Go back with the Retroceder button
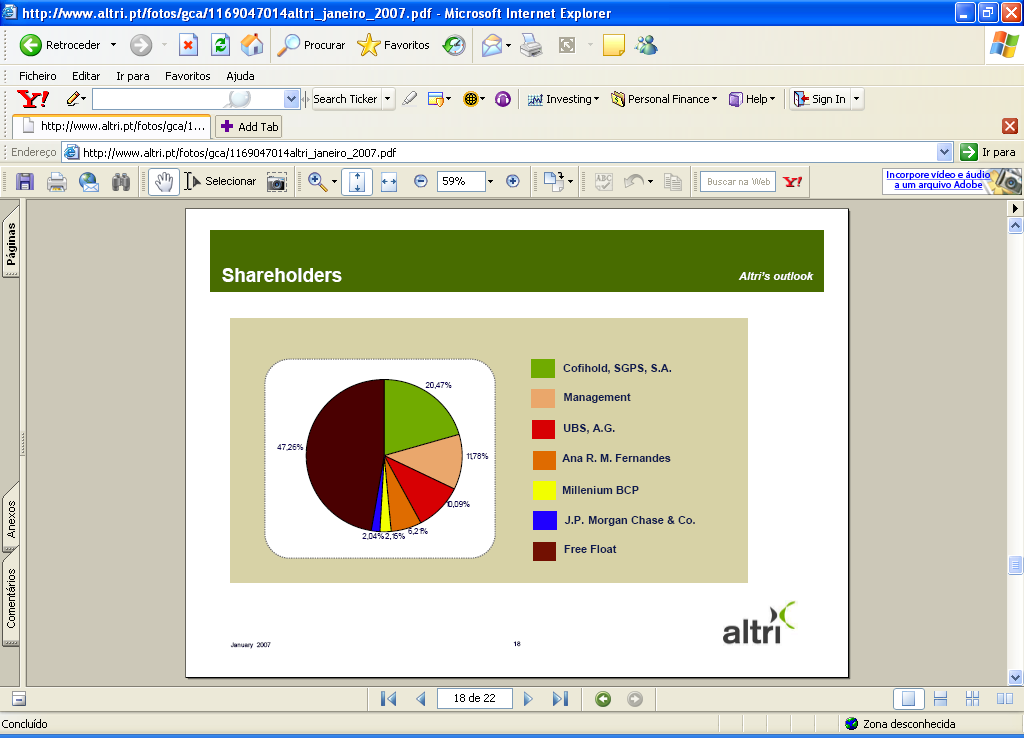Screen dimensions: 1024x738 coord(60,45)
